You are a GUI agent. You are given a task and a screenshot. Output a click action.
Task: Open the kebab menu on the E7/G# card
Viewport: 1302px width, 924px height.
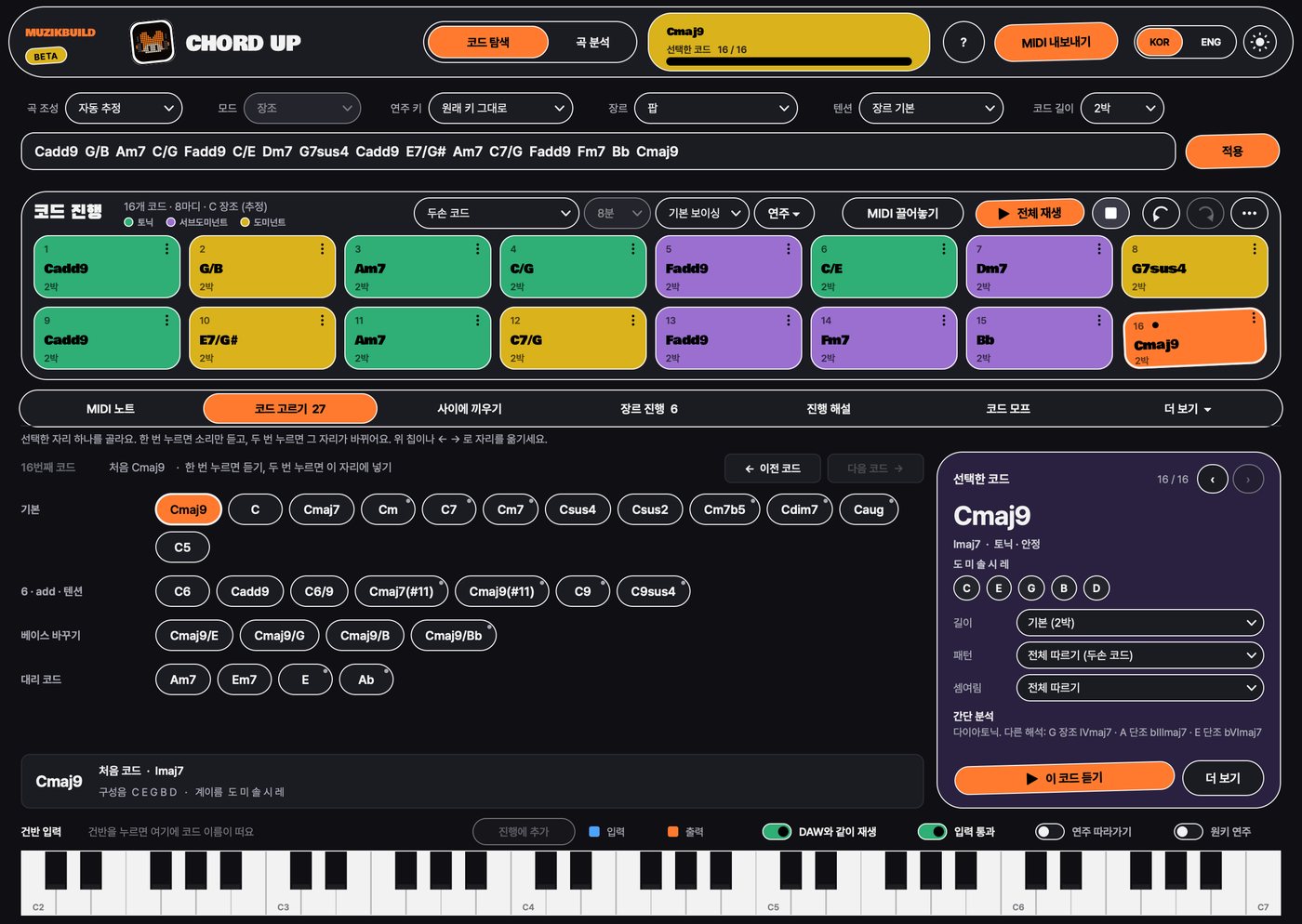[x=322, y=320]
